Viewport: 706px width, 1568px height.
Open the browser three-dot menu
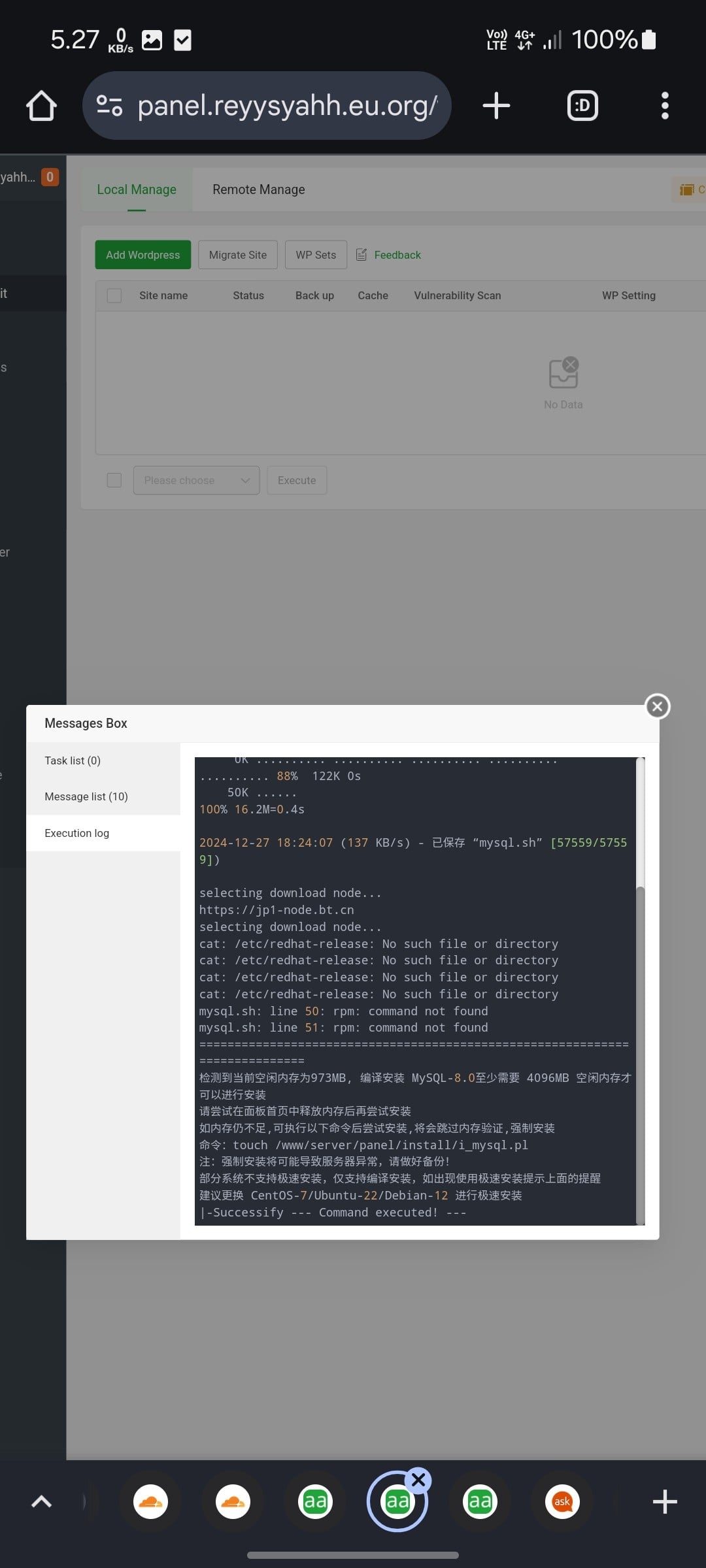click(x=665, y=106)
